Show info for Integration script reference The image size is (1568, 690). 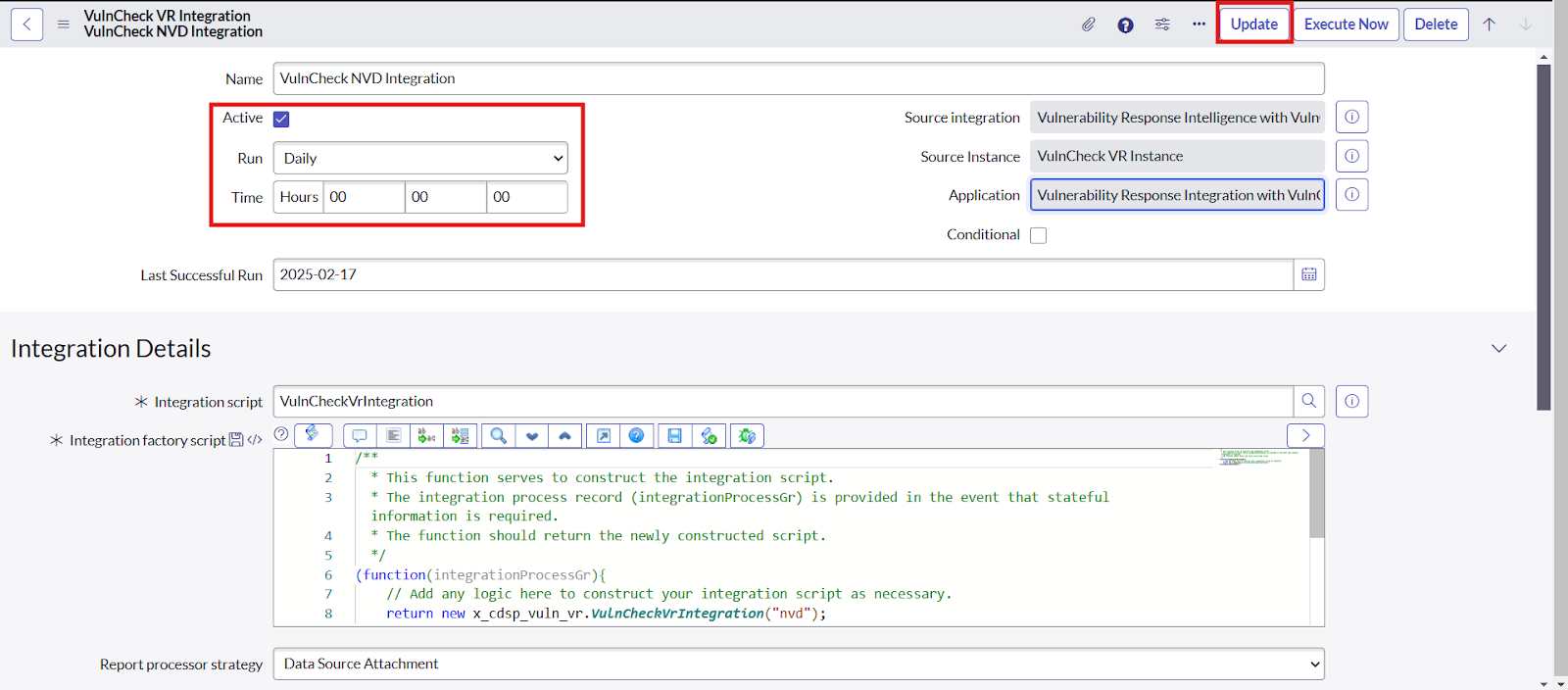coord(1351,401)
